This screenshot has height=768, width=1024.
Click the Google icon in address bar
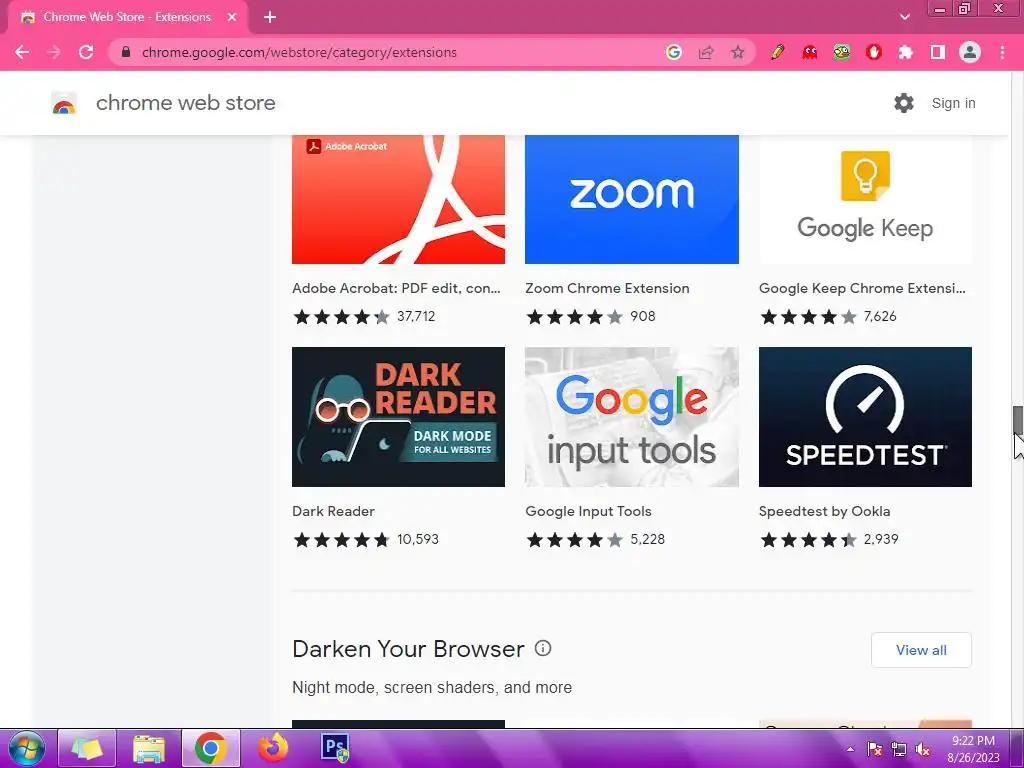(673, 52)
